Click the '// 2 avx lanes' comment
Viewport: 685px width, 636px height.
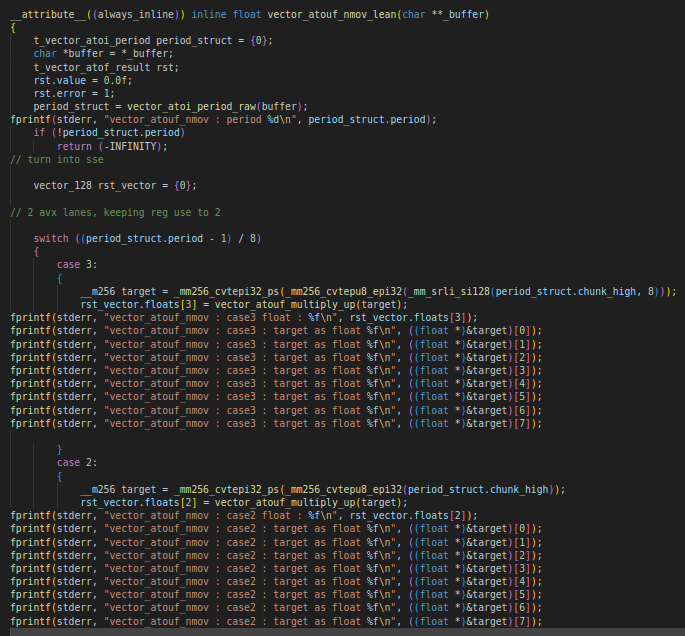(115, 212)
